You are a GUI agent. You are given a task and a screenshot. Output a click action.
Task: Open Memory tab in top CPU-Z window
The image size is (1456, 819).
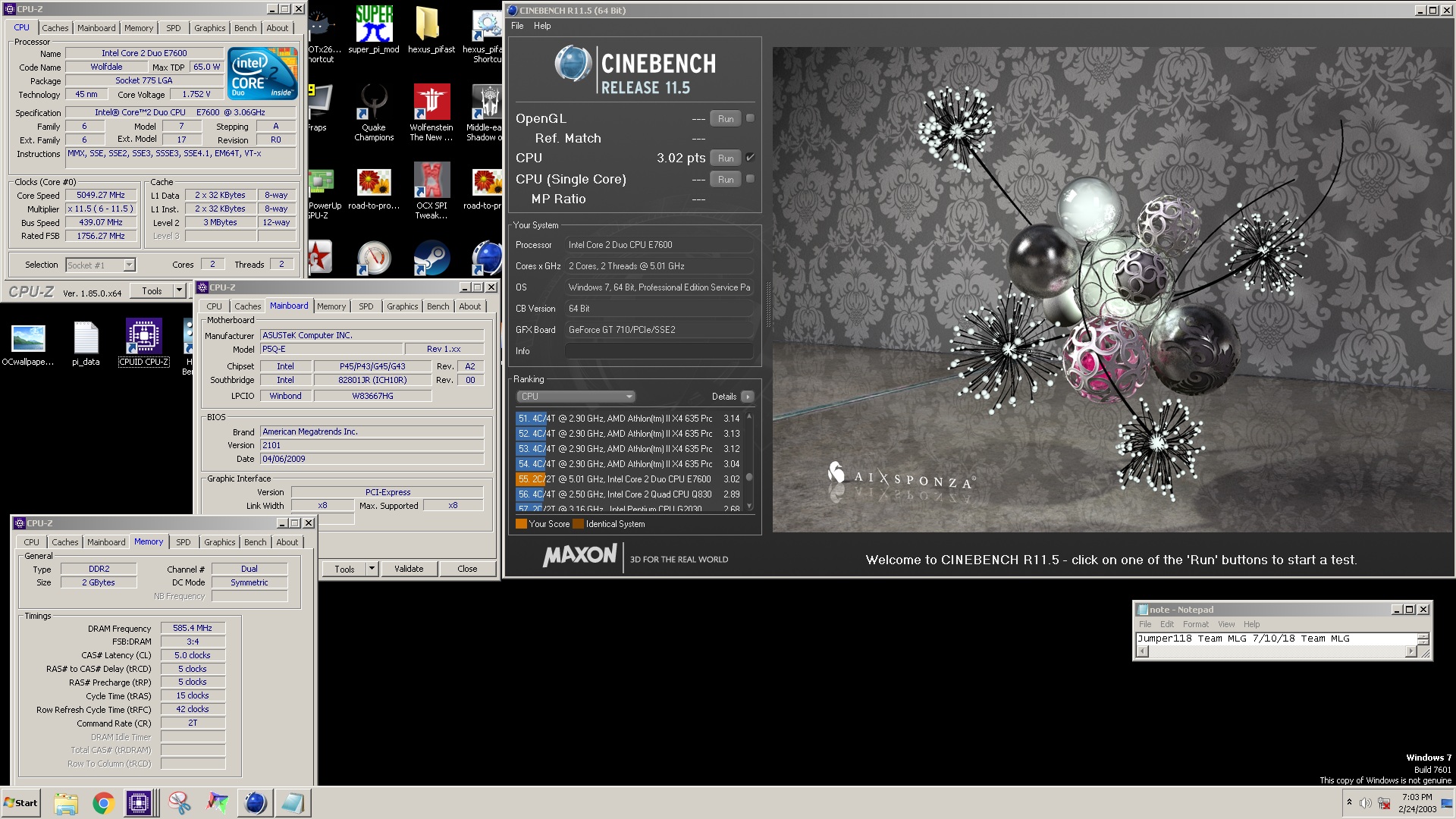[x=139, y=28]
